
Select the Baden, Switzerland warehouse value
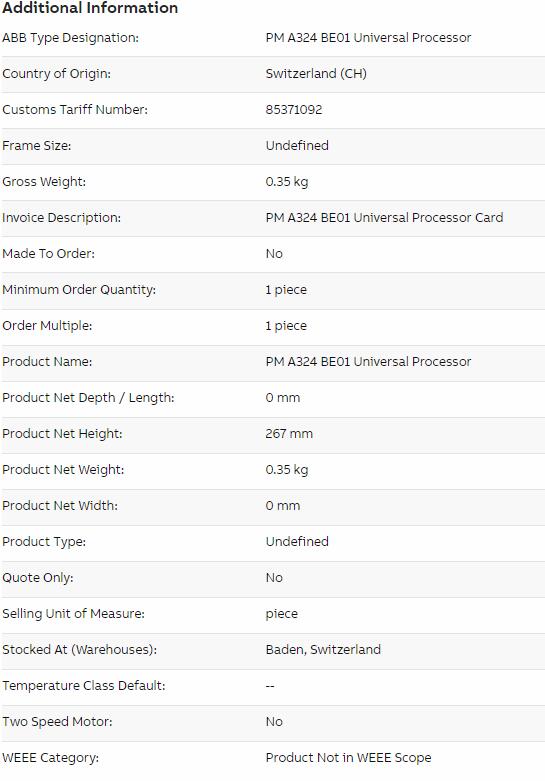pyautogui.click(x=323, y=650)
